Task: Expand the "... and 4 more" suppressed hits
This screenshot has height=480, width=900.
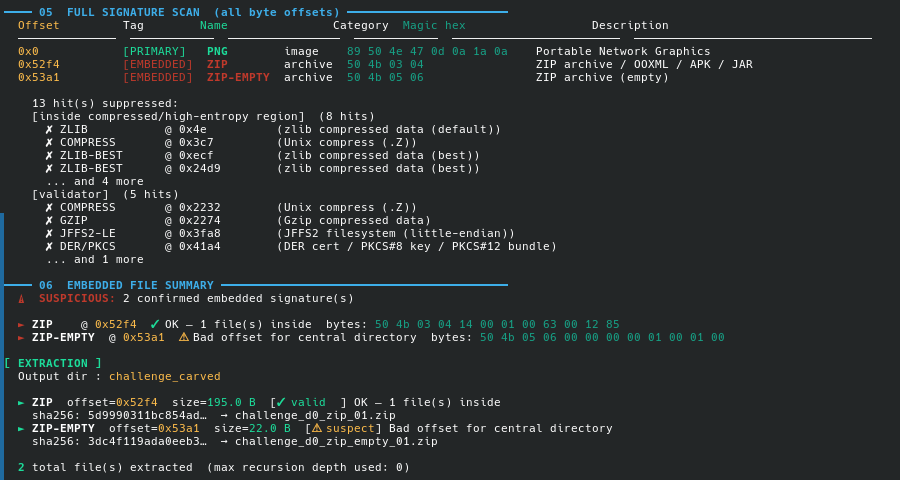Action: pos(94,182)
